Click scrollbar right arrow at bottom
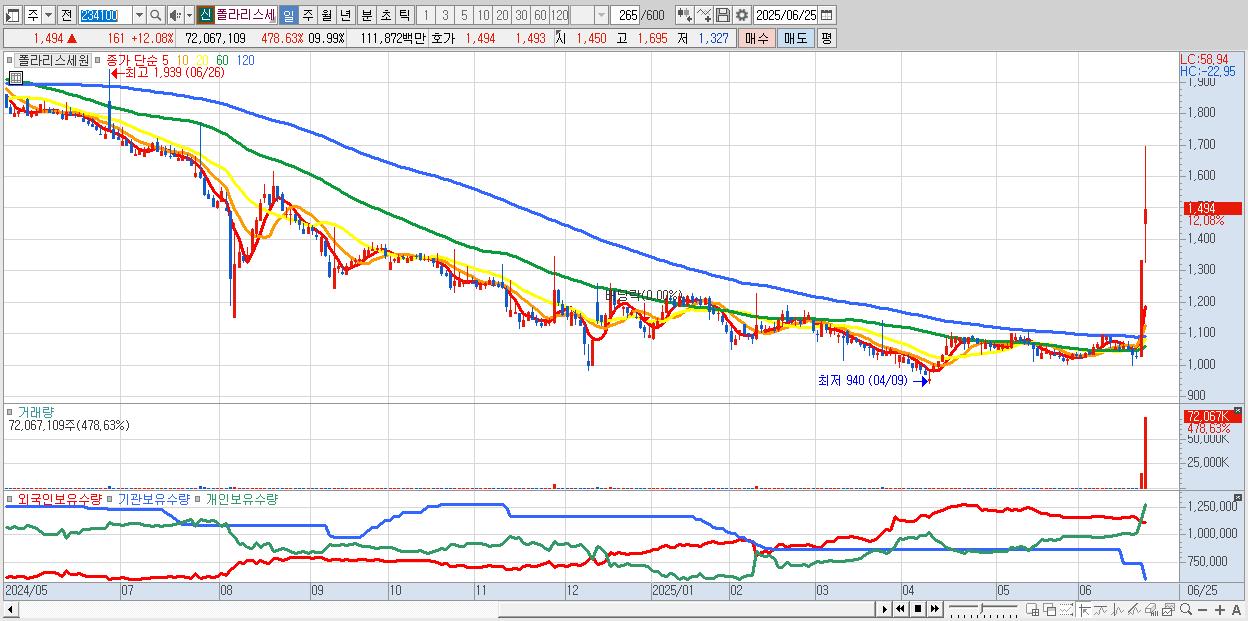Image resolution: width=1248 pixels, height=621 pixels. coord(885,609)
